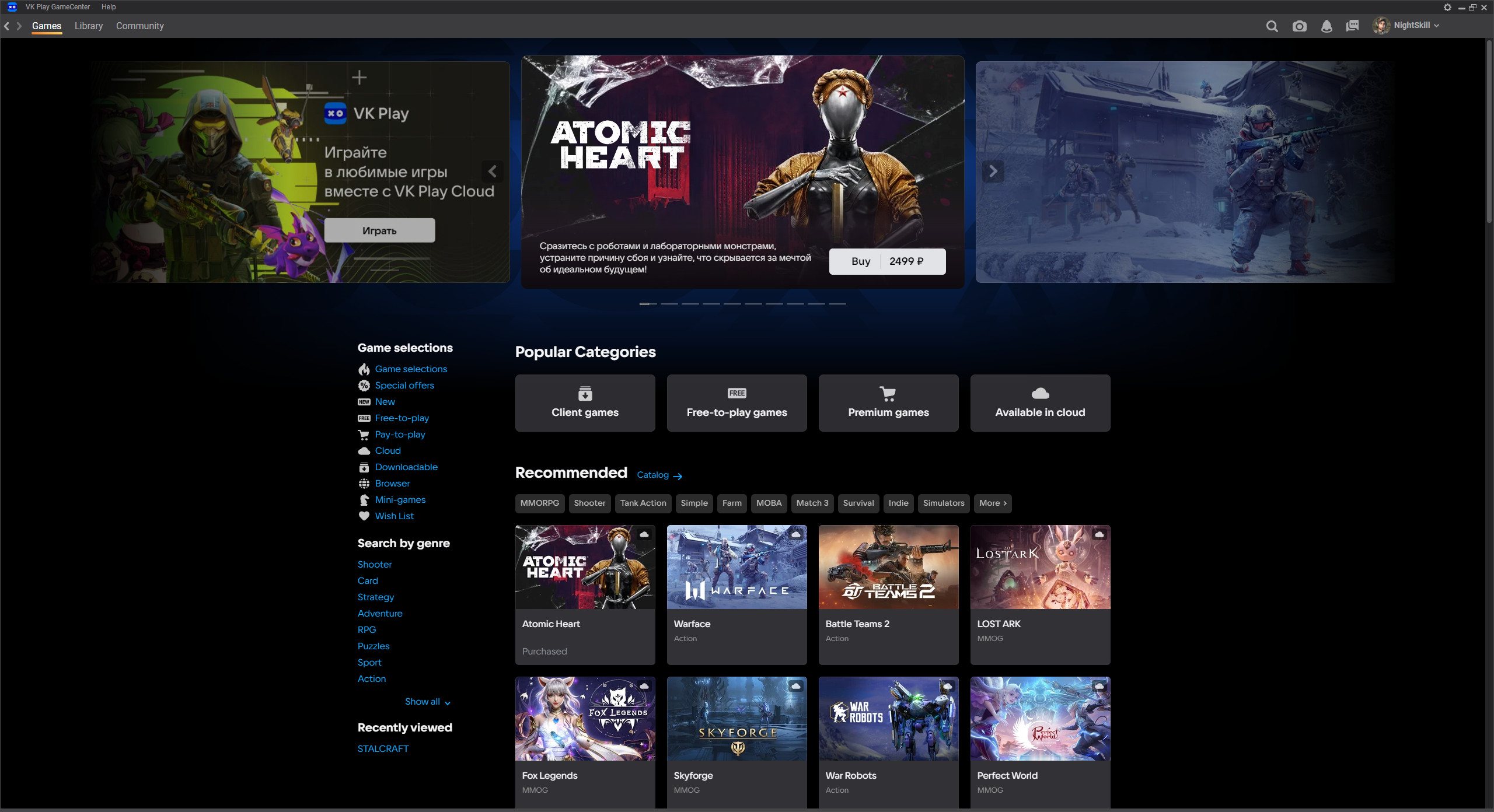Open the Perfect World thumbnail
The height and width of the screenshot is (812, 1494).
pyautogui.click(x=1040, y=719)
